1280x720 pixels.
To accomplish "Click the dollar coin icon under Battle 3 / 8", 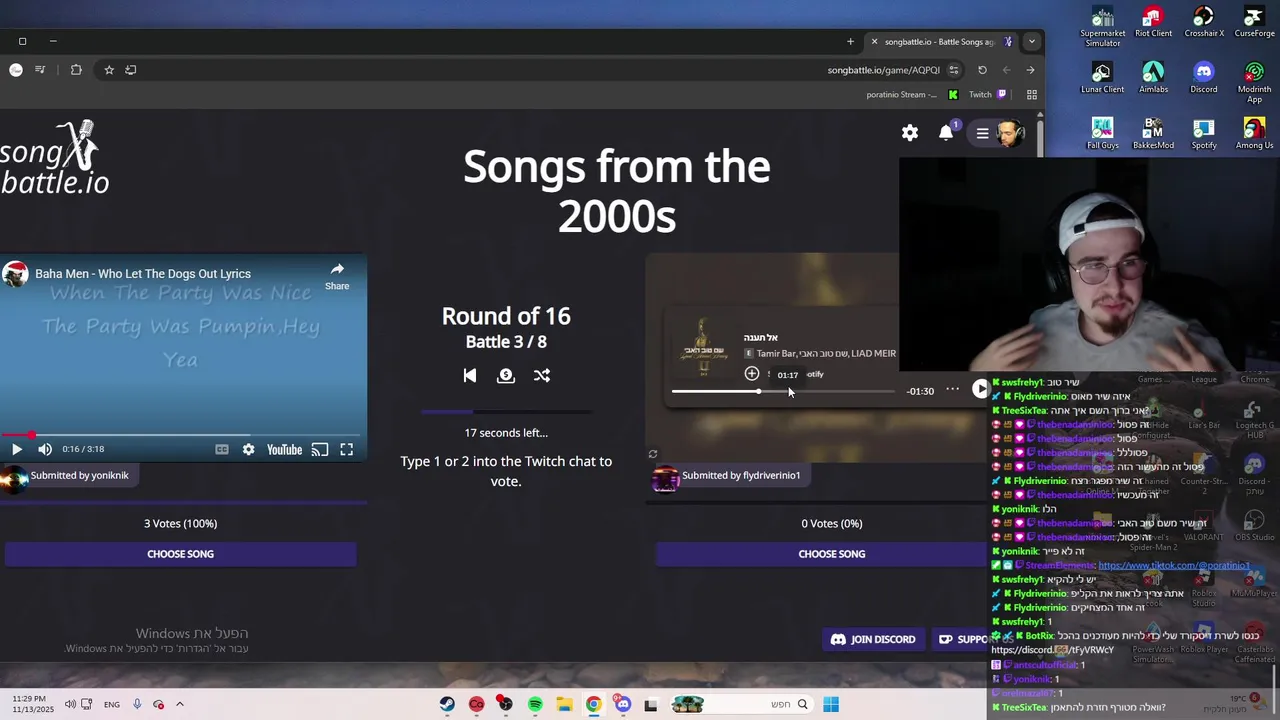I will (506, 375).
